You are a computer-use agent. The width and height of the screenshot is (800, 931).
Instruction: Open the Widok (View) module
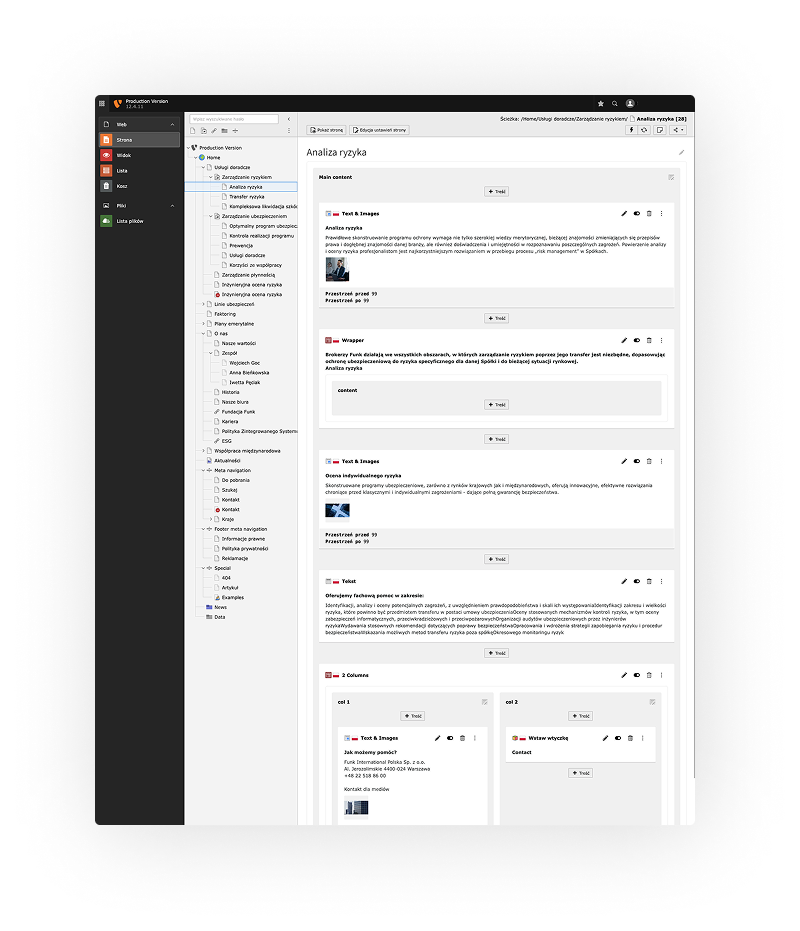tap(123, 155)
